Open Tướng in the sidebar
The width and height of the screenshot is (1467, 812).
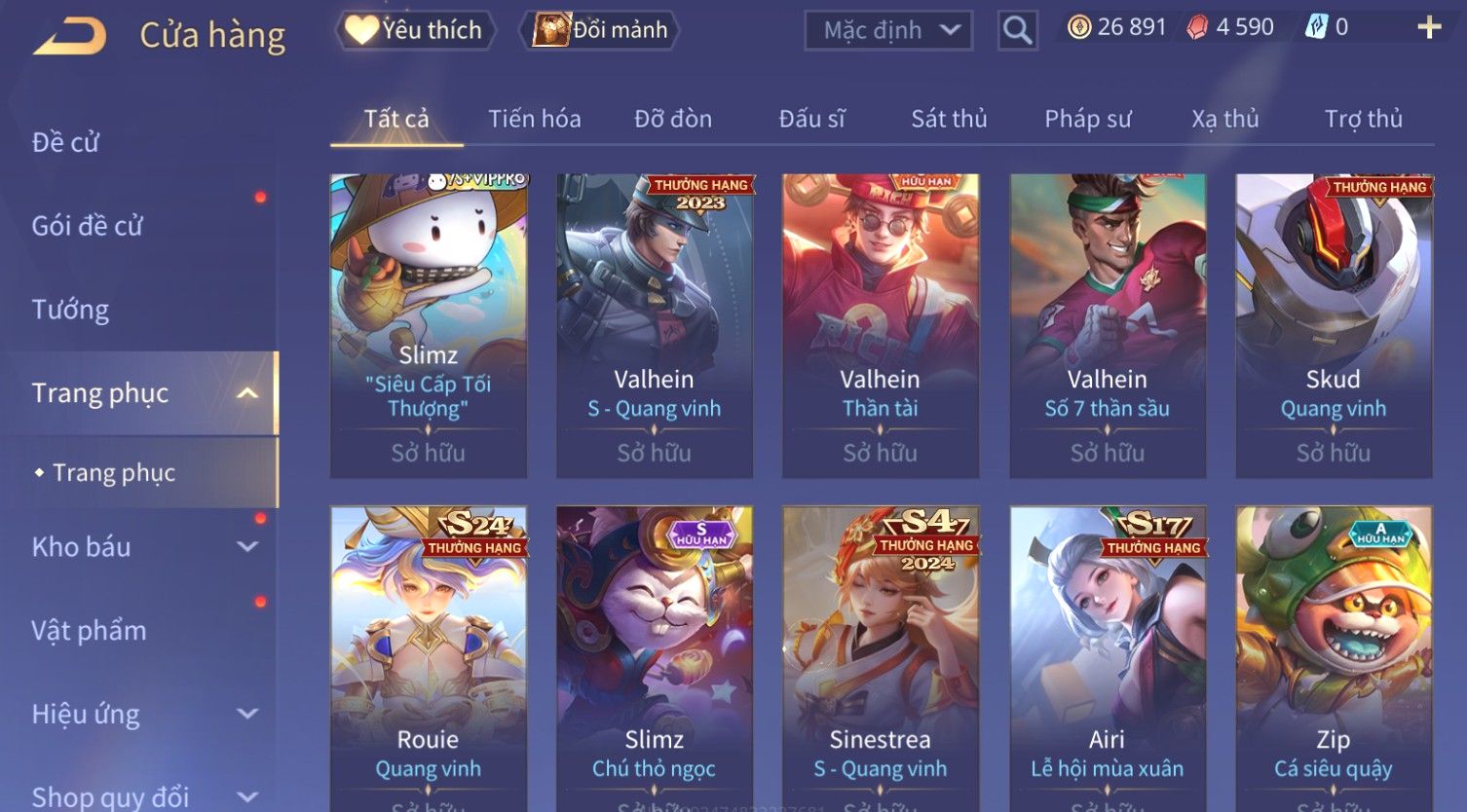70,310
